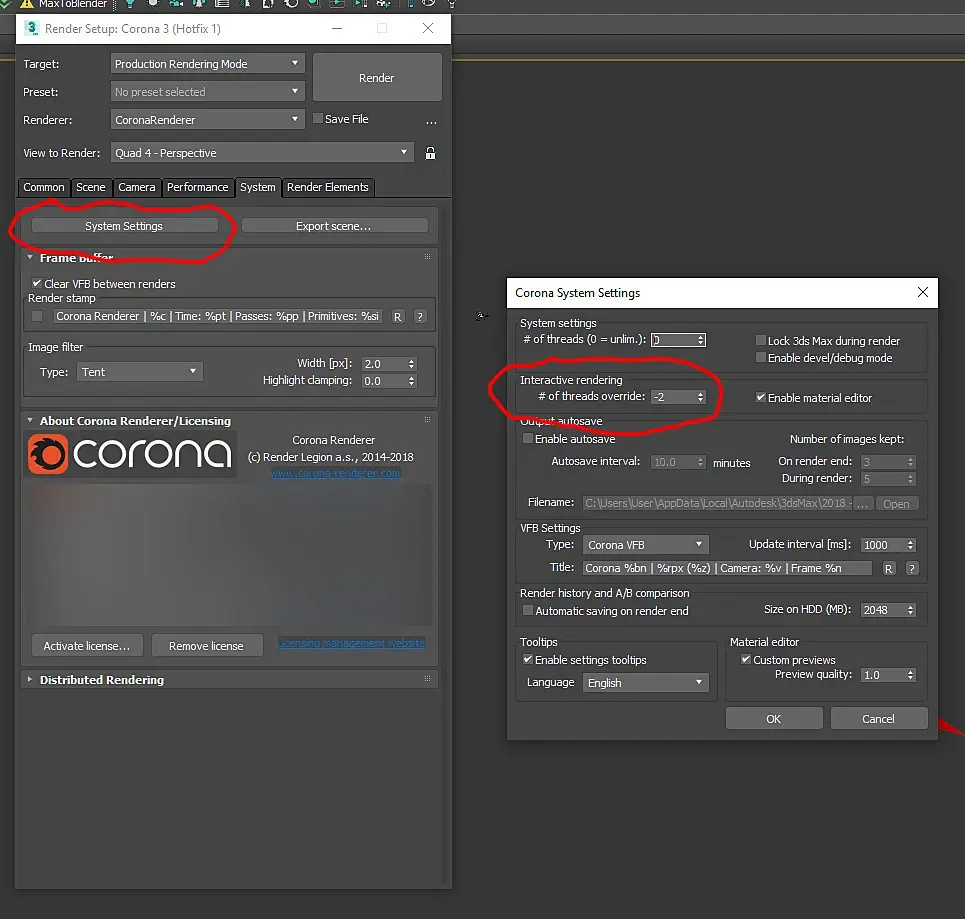The height and width of the screenshot is (919, 965).
Task: Collapse About Corona Renderer/Licensing rollout
Action: [30, 420]
